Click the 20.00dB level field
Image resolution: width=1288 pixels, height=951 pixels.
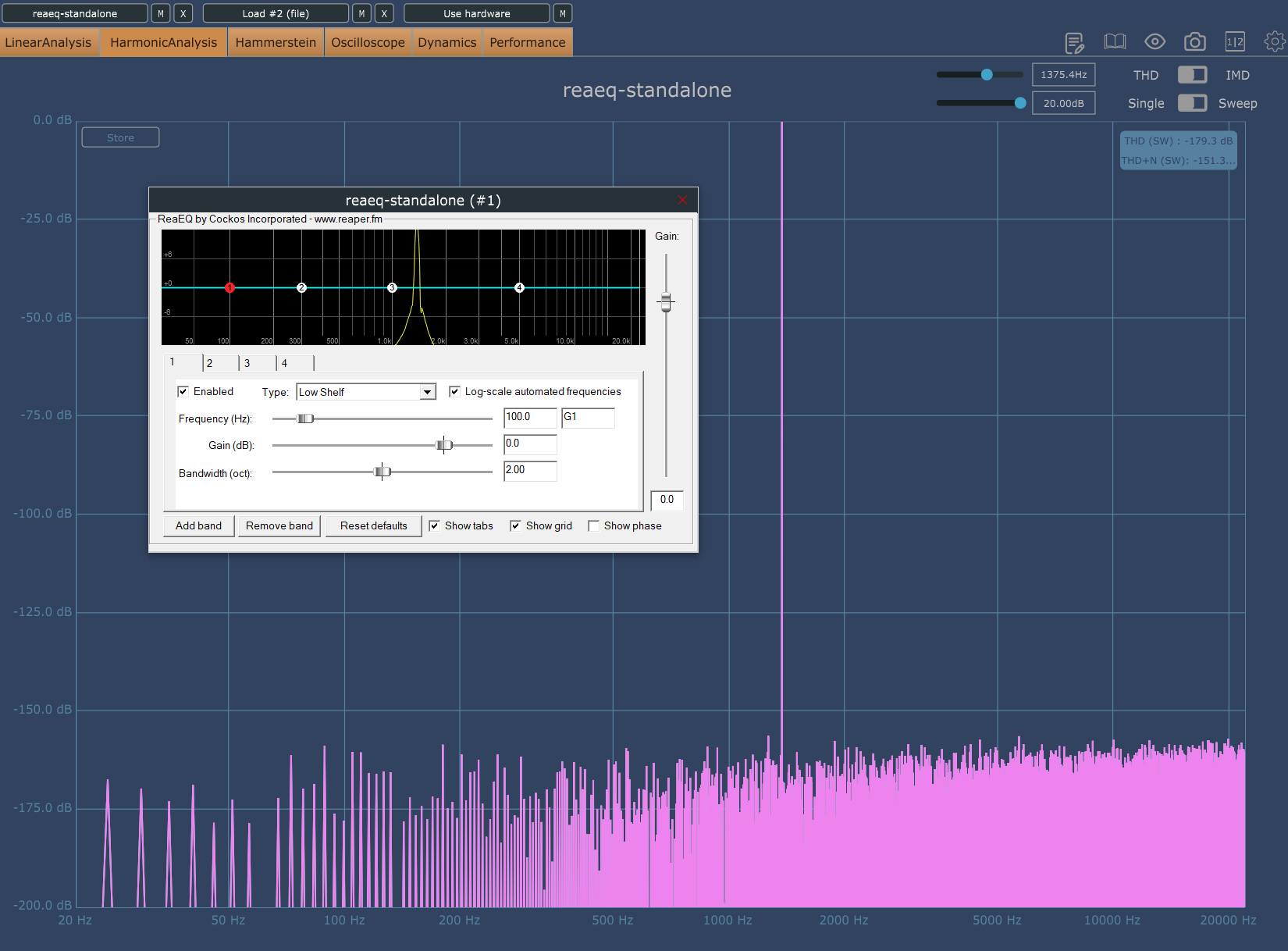1063,103
